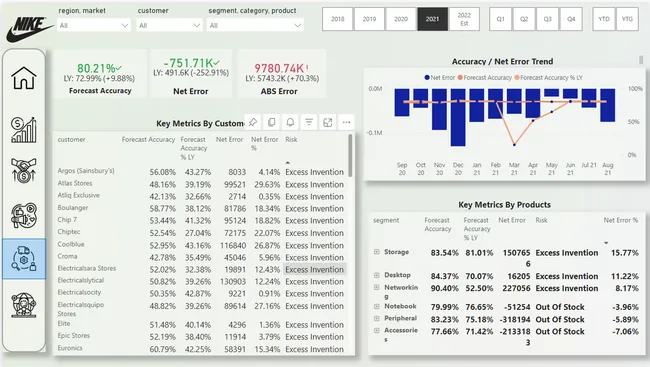
Task: Click the Net Error -751.71K card
Action: (x=191, y=74)
